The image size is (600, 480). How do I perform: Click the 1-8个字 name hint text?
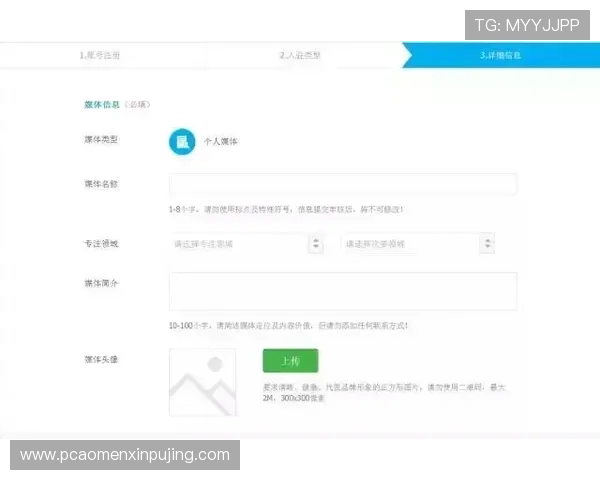point(286,210)
